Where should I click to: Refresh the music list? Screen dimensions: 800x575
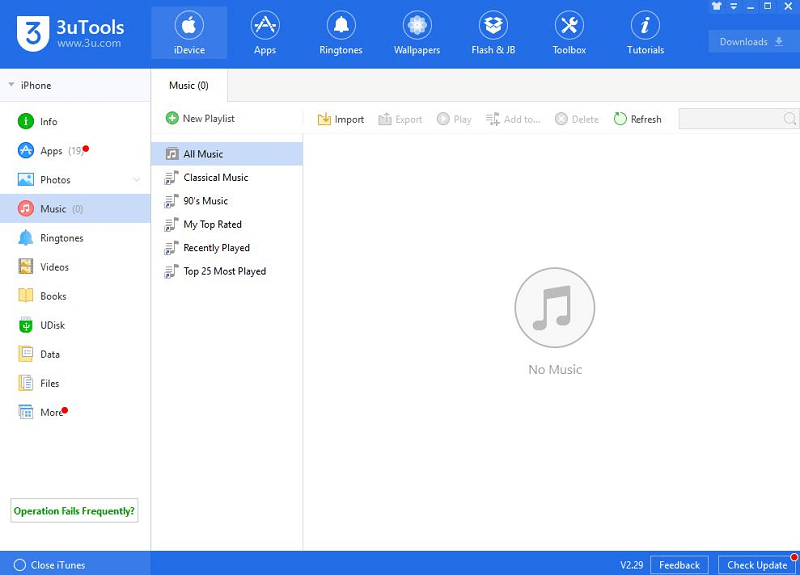[x=637, y=119]
